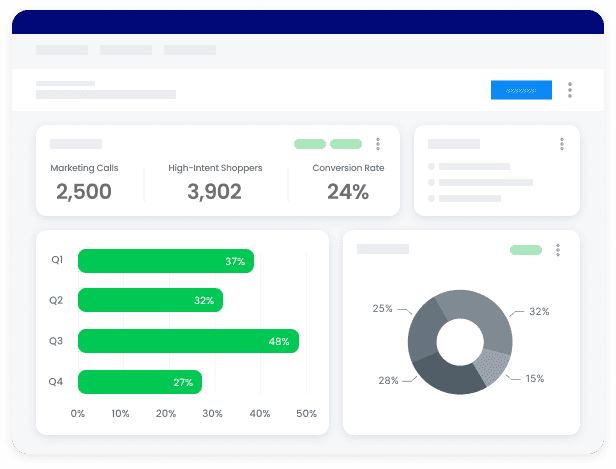Click the Marketing Calls value 2,500

tap(84, 192)
